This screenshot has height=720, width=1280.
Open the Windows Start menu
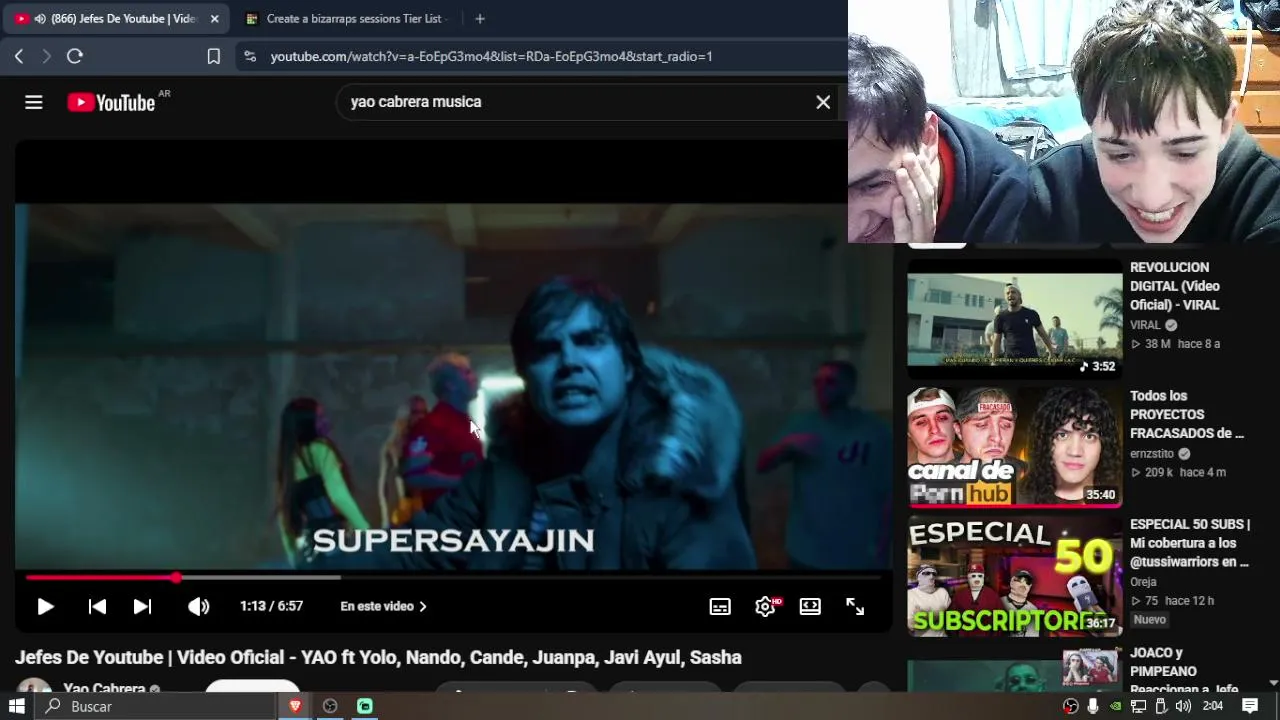point(17,706)
